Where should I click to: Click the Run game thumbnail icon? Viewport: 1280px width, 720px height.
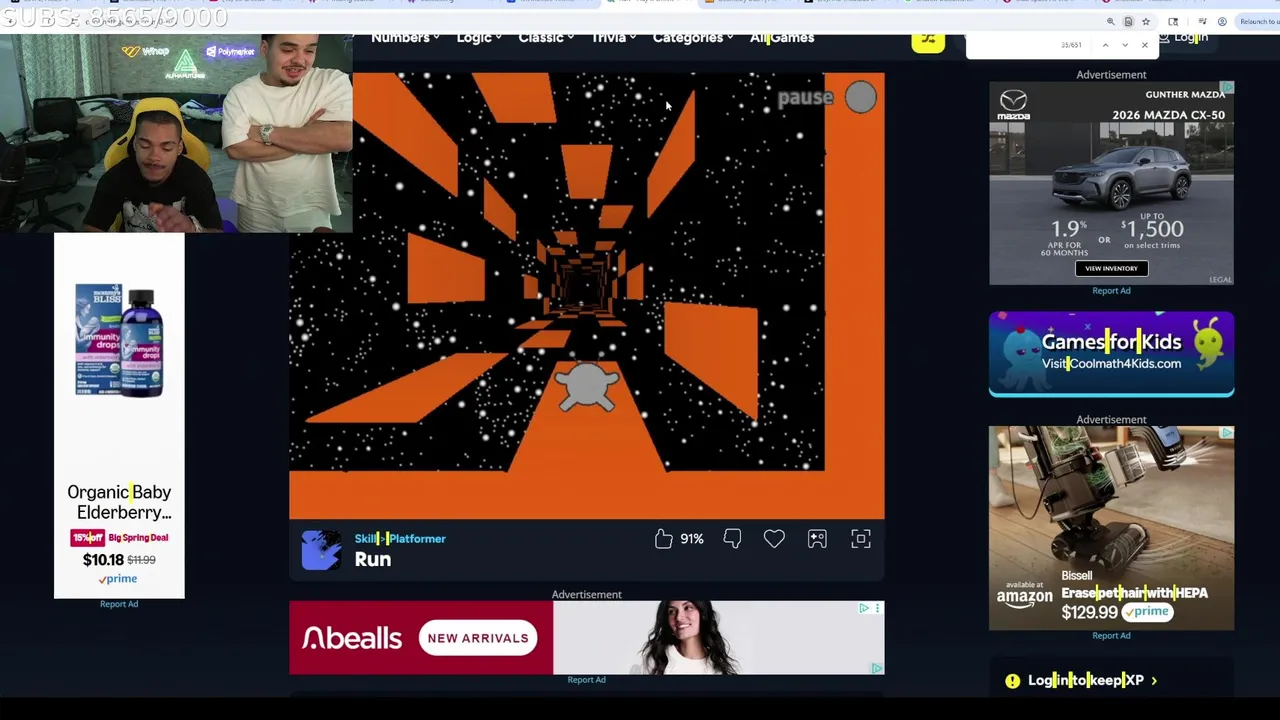click(x=321, y=550)
